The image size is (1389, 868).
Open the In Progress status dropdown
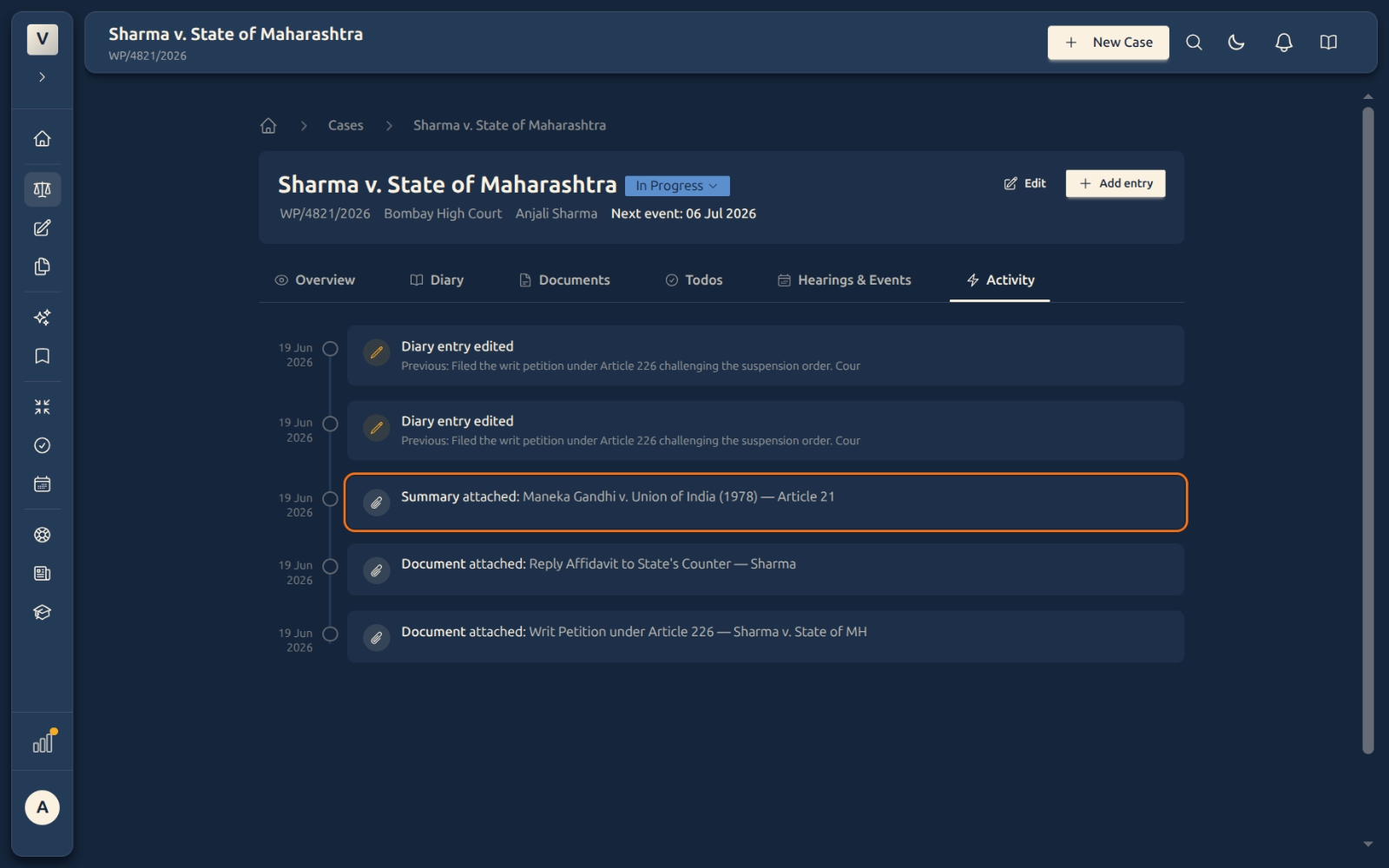[677, 186]
